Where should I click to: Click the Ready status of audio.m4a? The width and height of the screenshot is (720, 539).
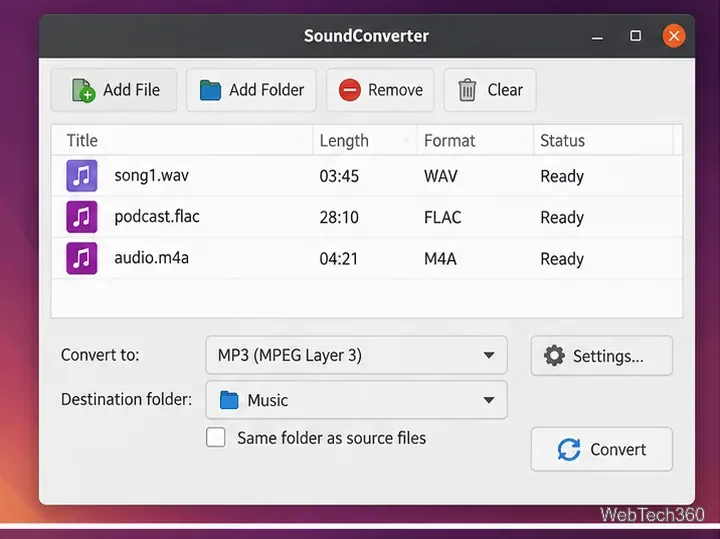click(562, 259)
